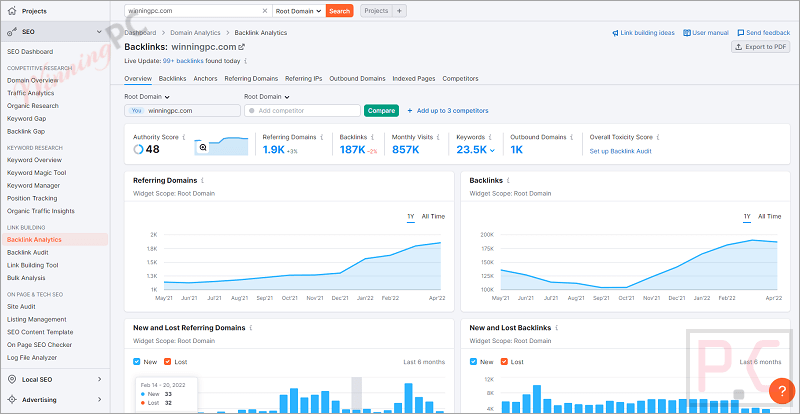The image size is (800, 414).
Task: Select 1Y range in Backlinks widget
Action: [x=747, y=216]
